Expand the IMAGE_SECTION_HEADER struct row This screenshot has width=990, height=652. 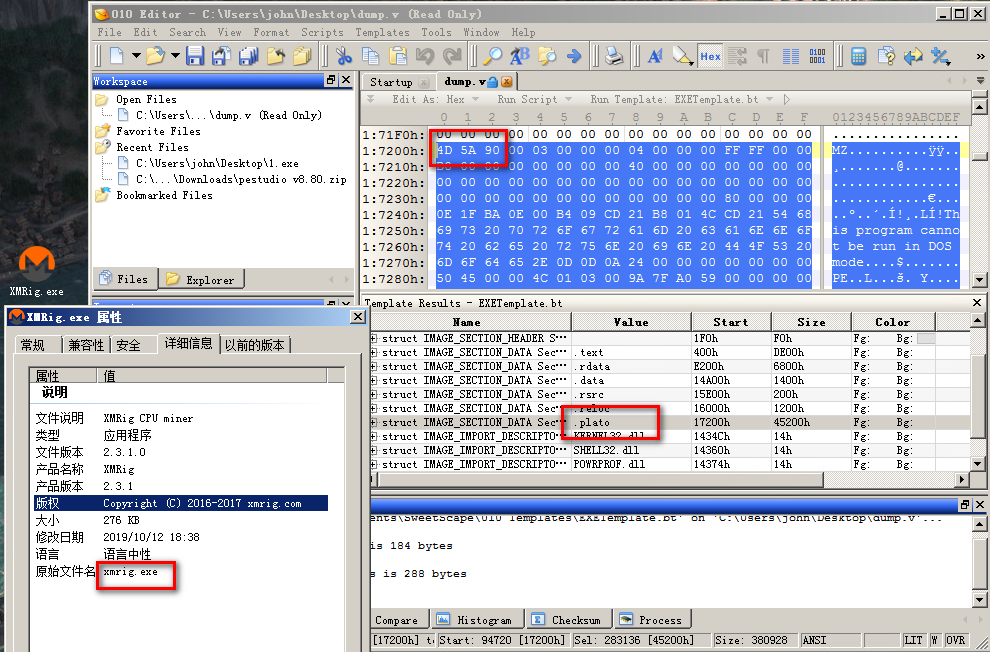[374, 338]
